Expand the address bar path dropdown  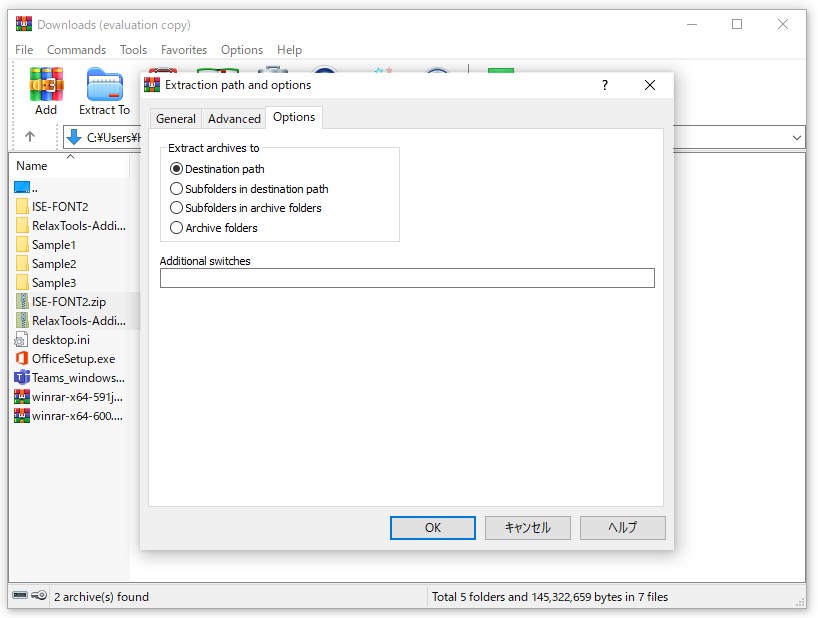[796, 138]
